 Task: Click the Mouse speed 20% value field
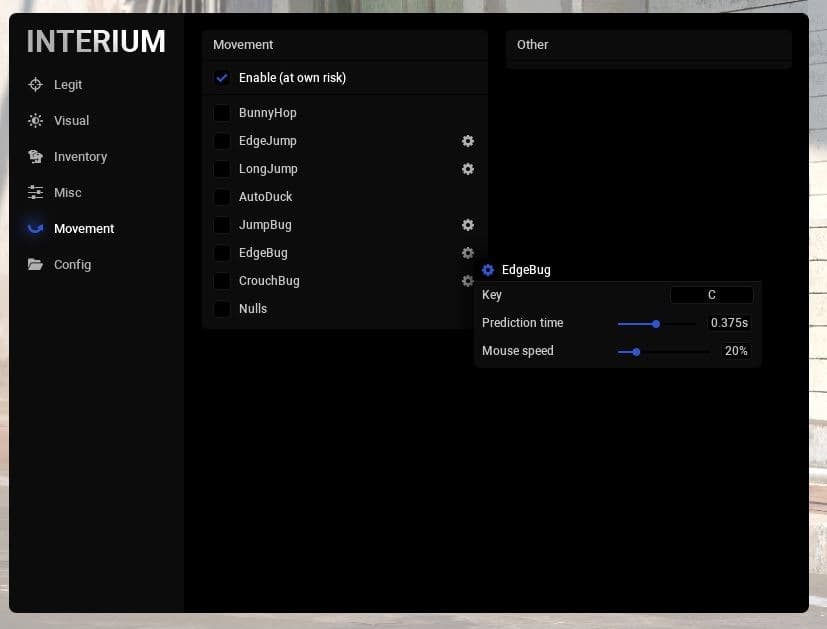[x=735, y=351]
